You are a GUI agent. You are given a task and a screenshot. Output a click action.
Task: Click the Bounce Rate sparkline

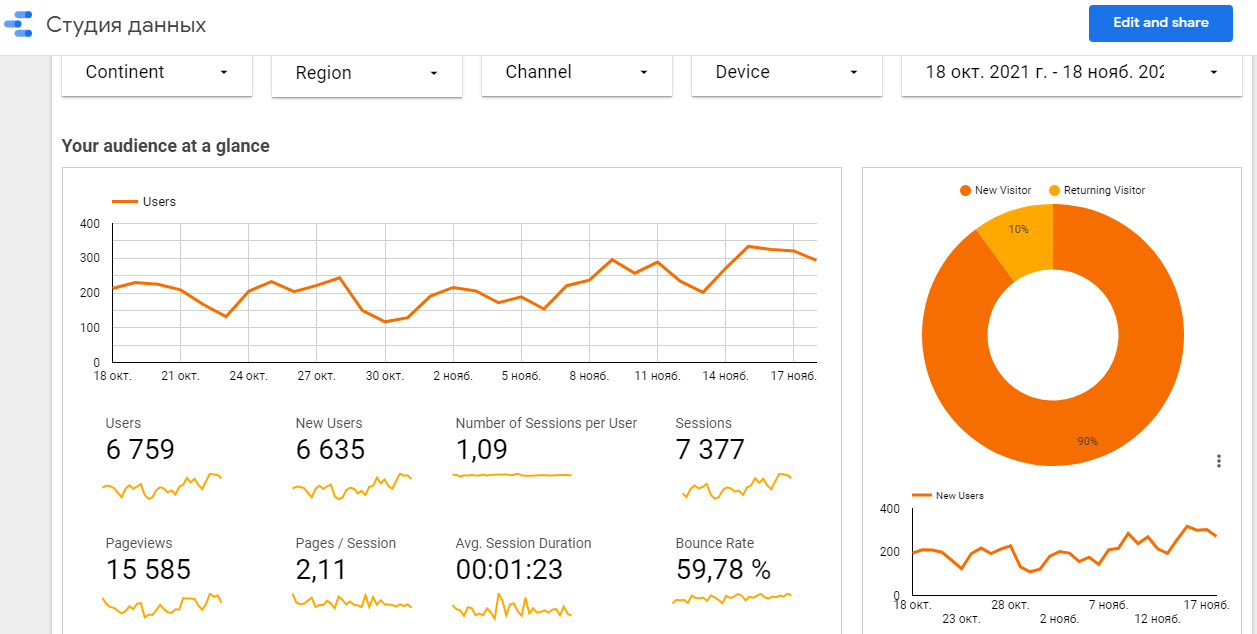pos(732,598)
